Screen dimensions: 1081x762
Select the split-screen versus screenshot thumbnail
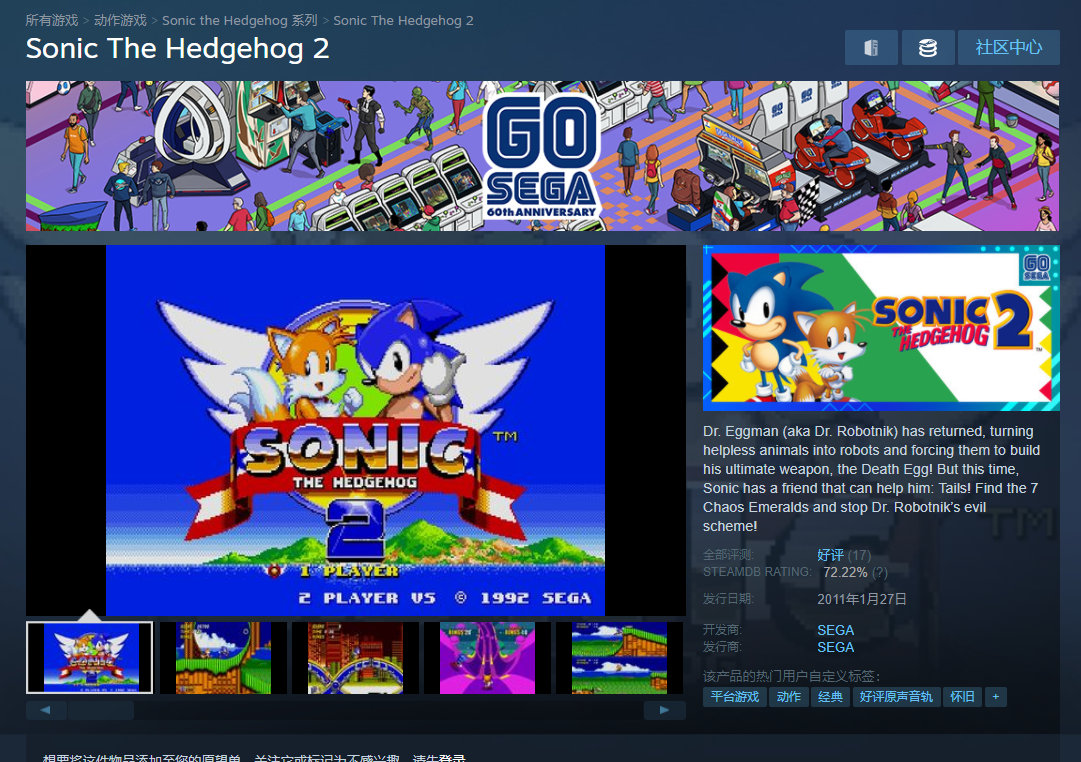619,657
